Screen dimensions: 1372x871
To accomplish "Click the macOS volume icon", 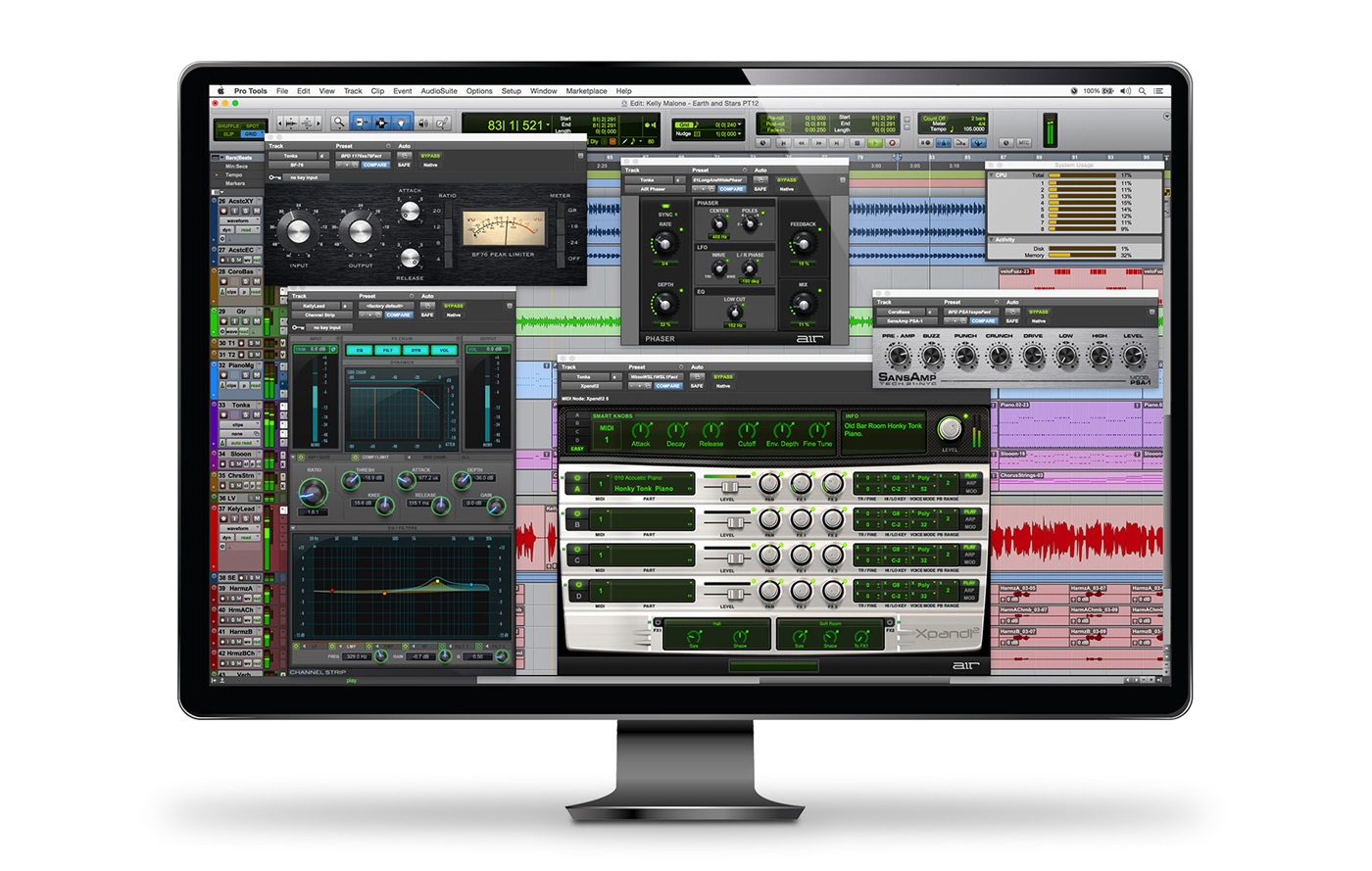I will [x=1125, y=91].
